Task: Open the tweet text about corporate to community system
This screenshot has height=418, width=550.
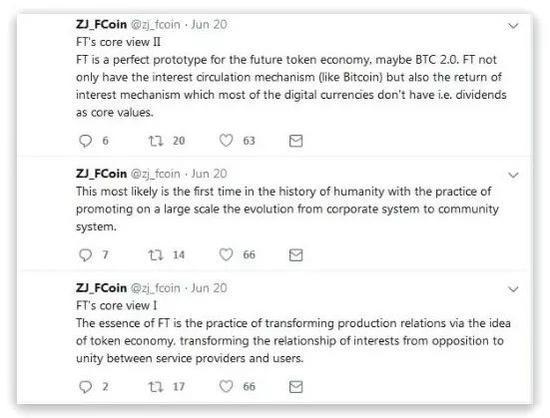Action: pyautogui.click(x=287, y=209)
